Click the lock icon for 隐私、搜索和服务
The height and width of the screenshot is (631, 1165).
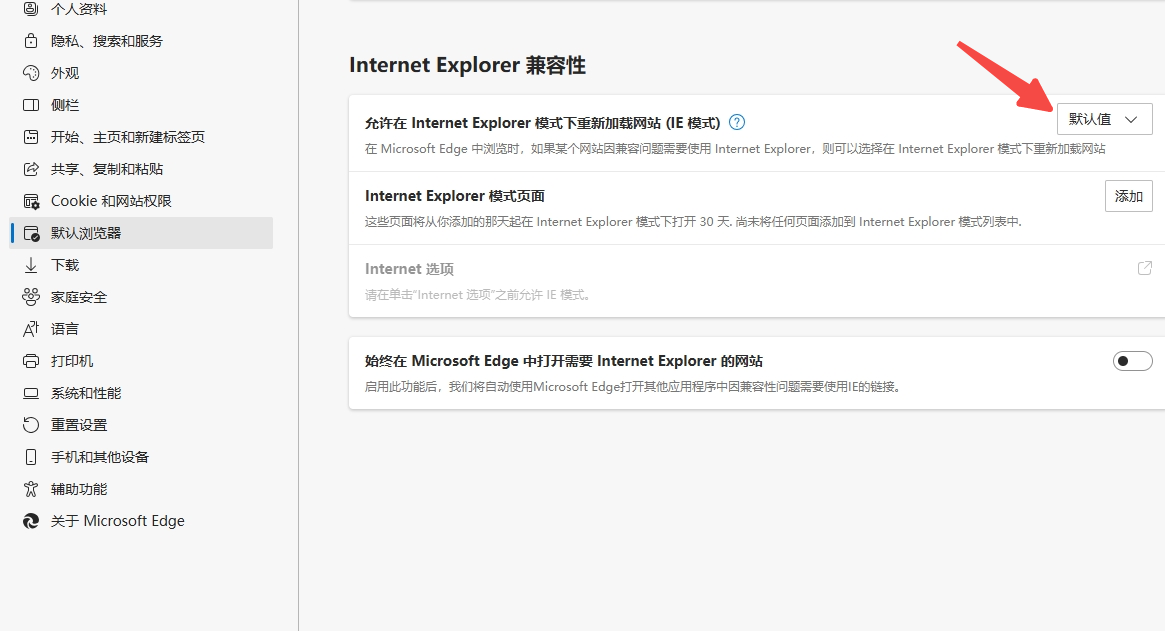30,41
